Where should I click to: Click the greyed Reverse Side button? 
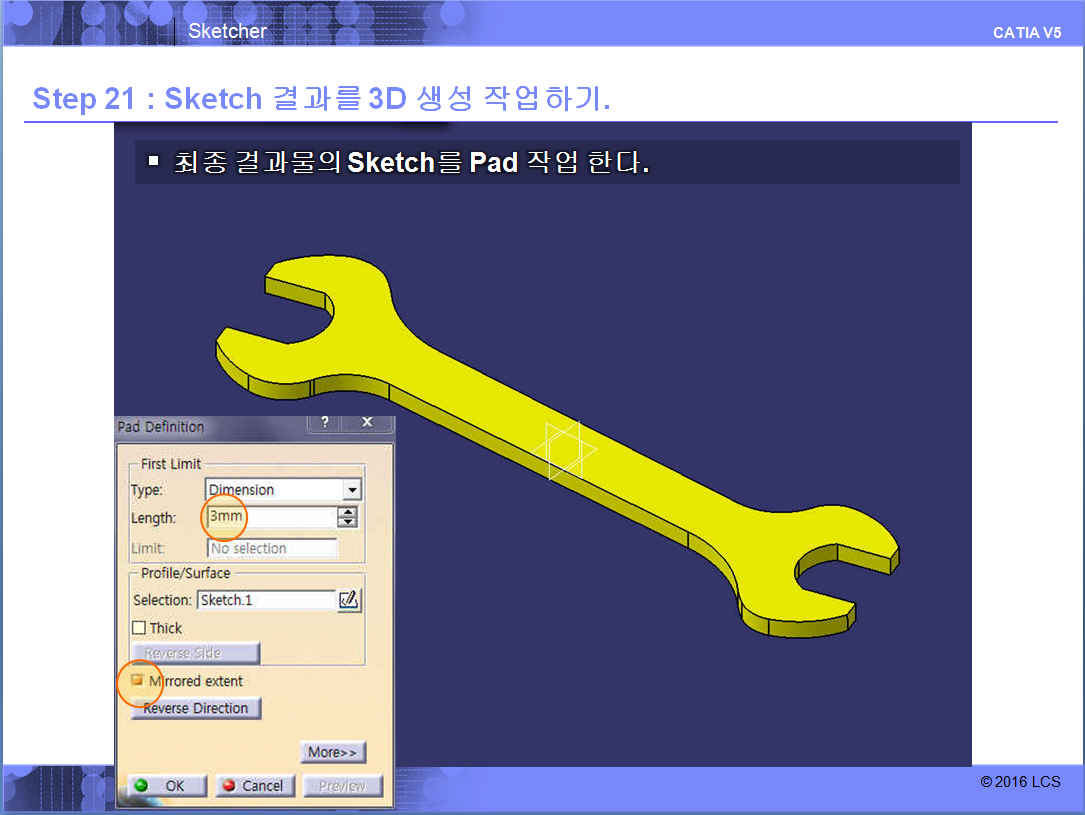[196, 653]
